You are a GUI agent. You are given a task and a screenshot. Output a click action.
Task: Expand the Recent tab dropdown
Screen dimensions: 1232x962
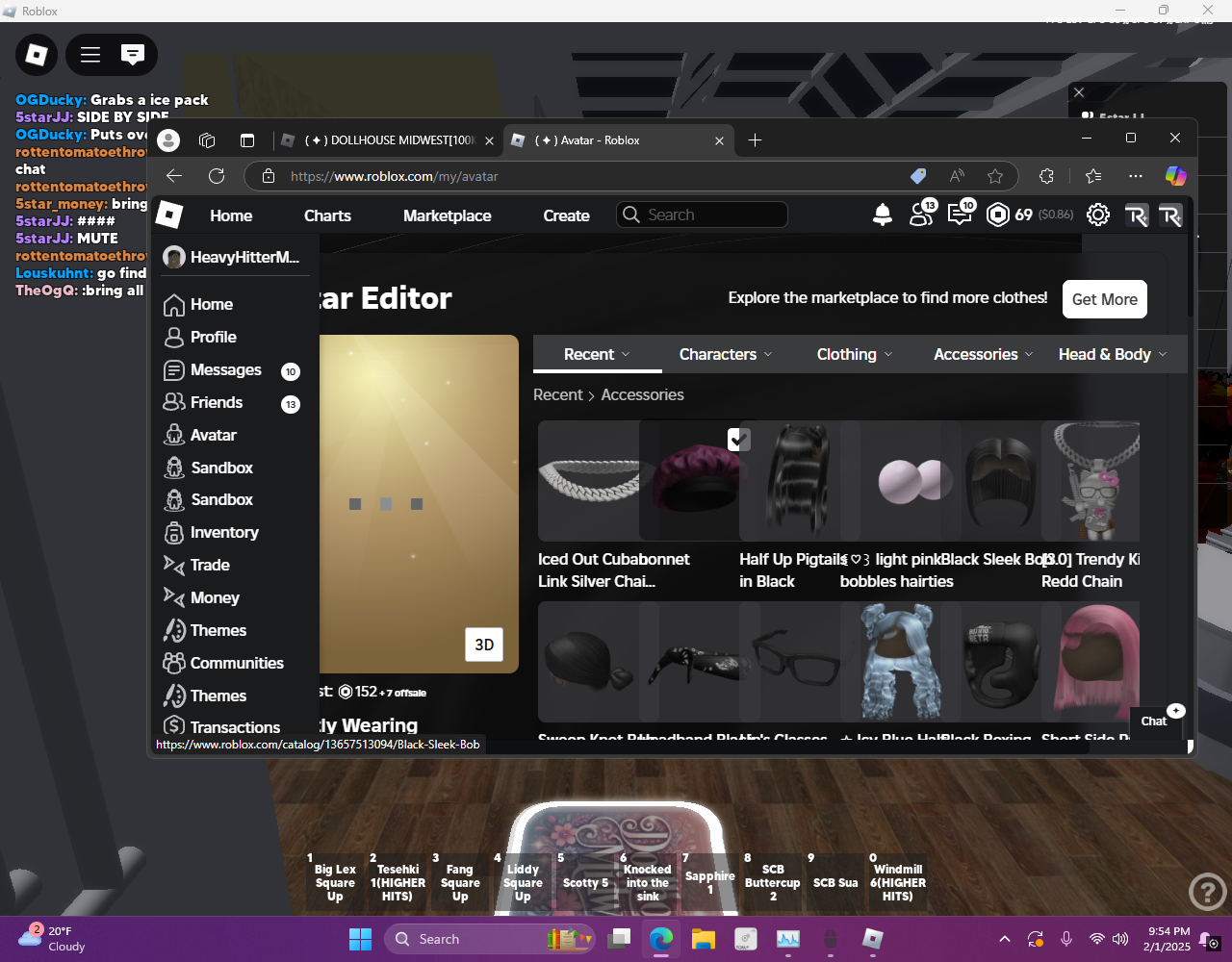(x=597, y=354)
